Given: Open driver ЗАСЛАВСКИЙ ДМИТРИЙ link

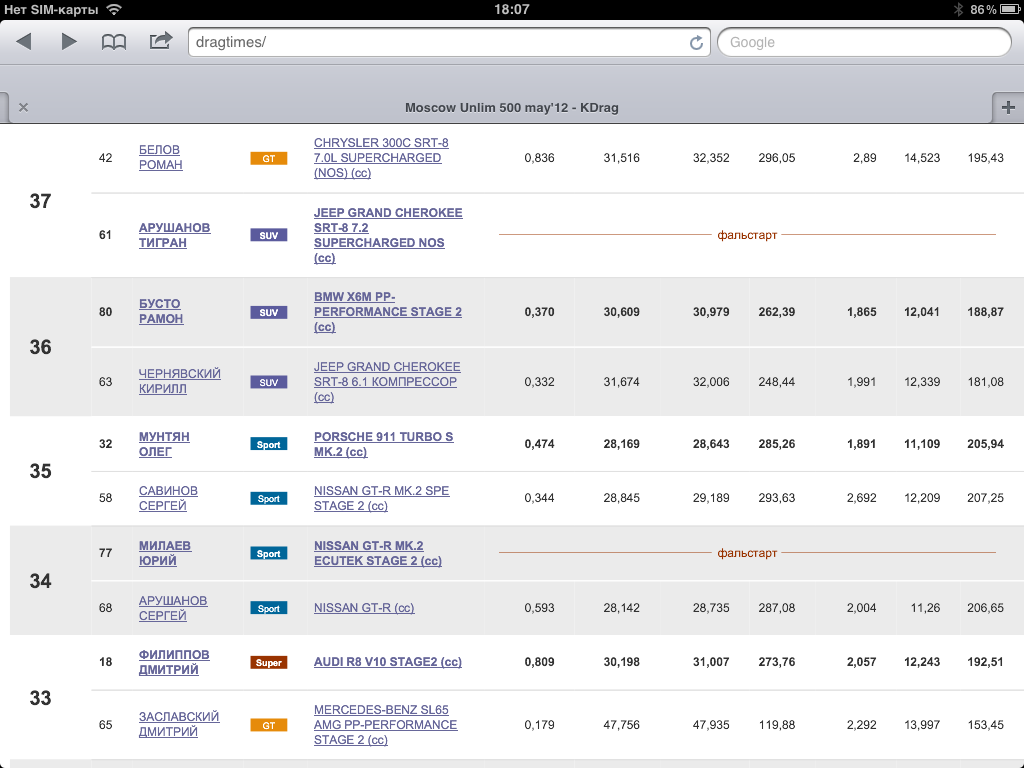Looking at the screenshot, I should point(179,724).
